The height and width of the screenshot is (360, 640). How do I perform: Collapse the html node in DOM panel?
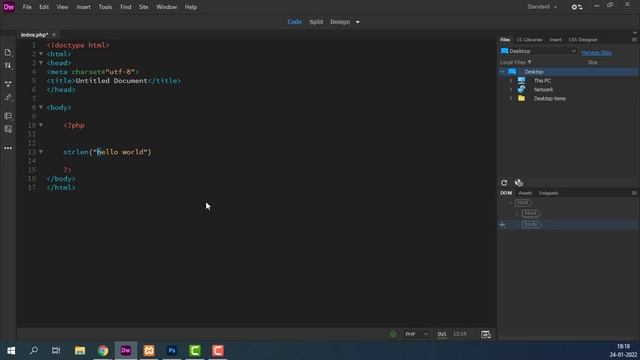[x=510, y=202]
